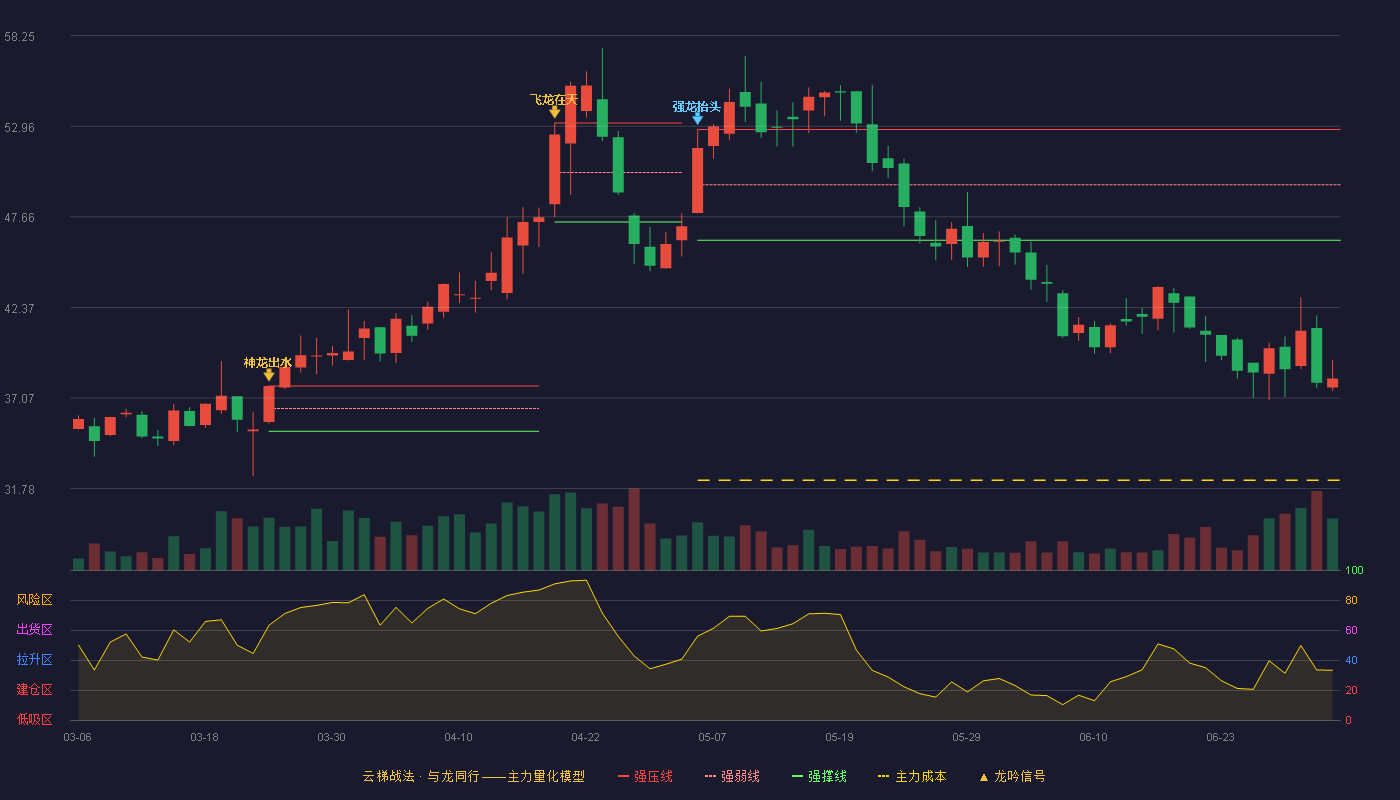Click the 03-06 date label
This screenshot has height=800, width=1400.
click(x=77, y=737)
